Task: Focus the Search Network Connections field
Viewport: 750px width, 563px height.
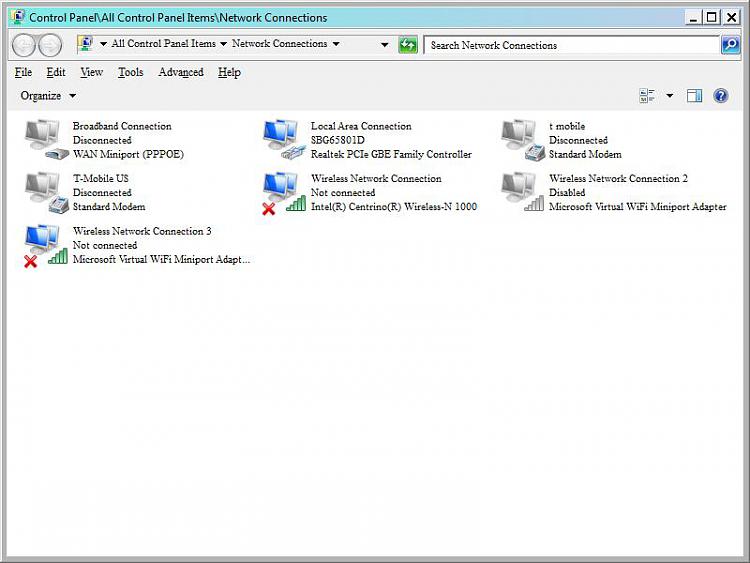Action: [x=572, y=45]
